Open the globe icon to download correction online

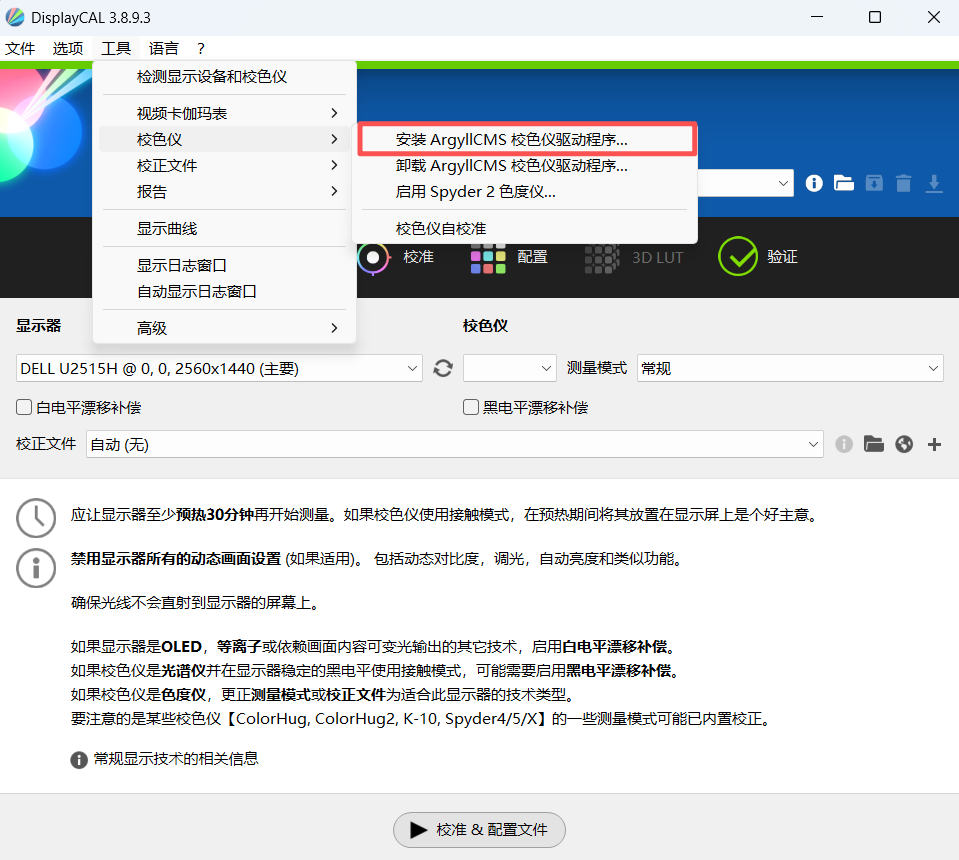904,443
